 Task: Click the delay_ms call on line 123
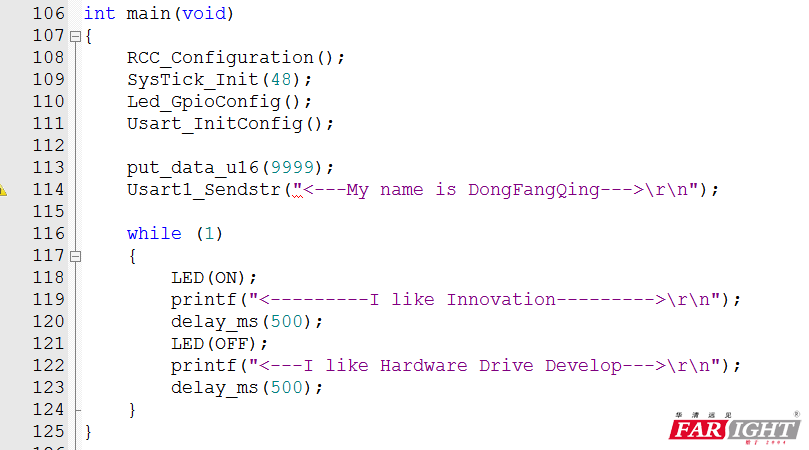(x=247, y=388)
